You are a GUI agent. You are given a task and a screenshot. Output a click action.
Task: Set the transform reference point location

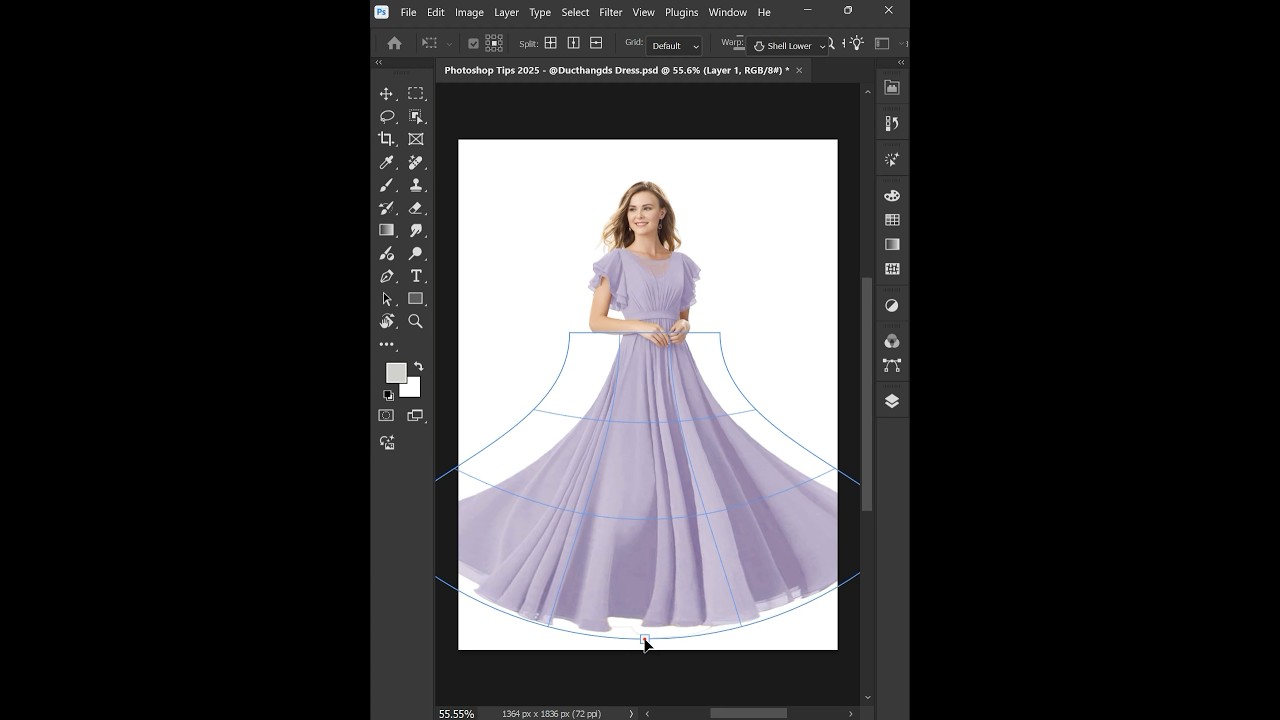pos(494,43)
